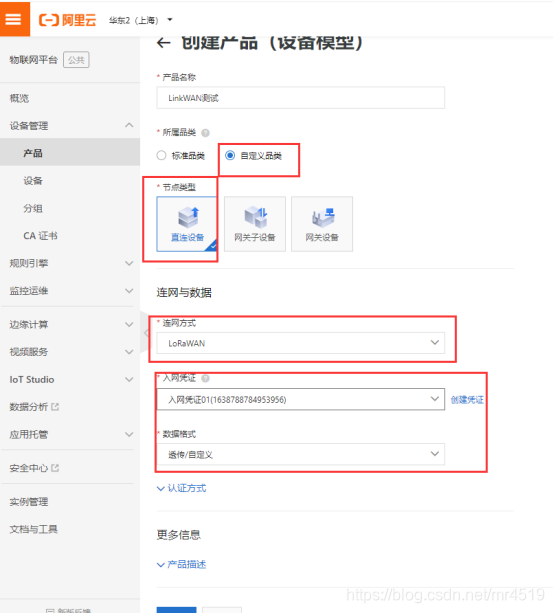Click the 产品名称 input field
Viewport: 554px width, 613px height.
click(x=300, y=98)
